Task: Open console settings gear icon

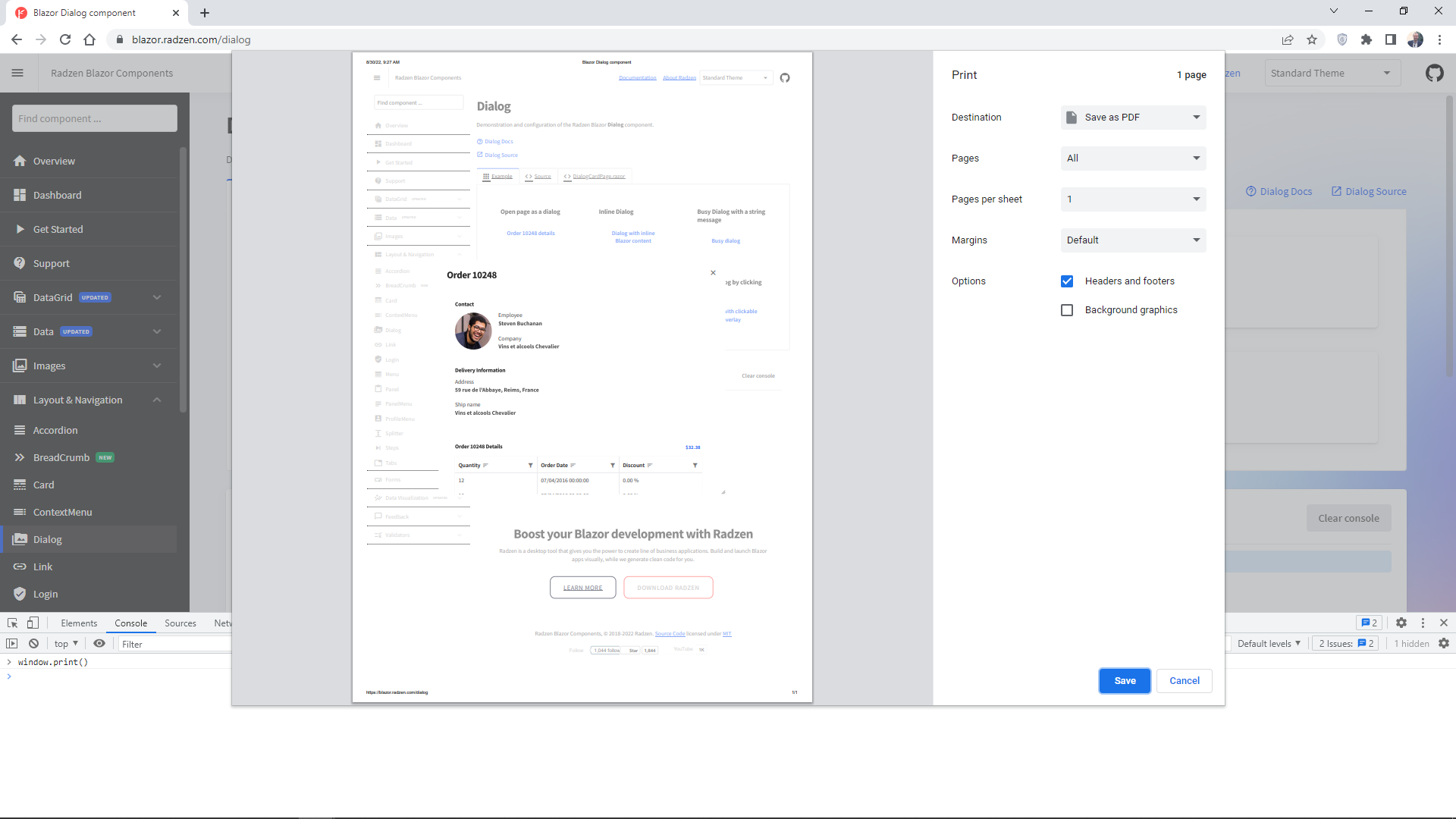Action: click(x=1444, y=643)
